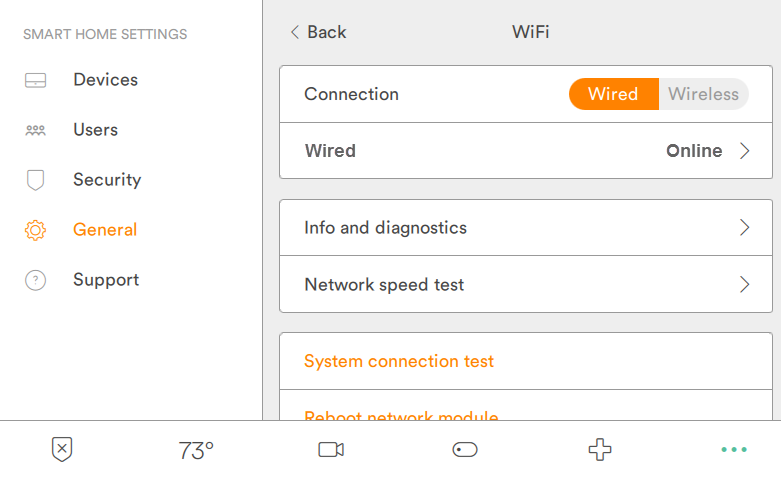Image resolution: width=781 pixels, height=480 pixels.
Task: Go Back from WiFi page
Action: pos(317,32)
